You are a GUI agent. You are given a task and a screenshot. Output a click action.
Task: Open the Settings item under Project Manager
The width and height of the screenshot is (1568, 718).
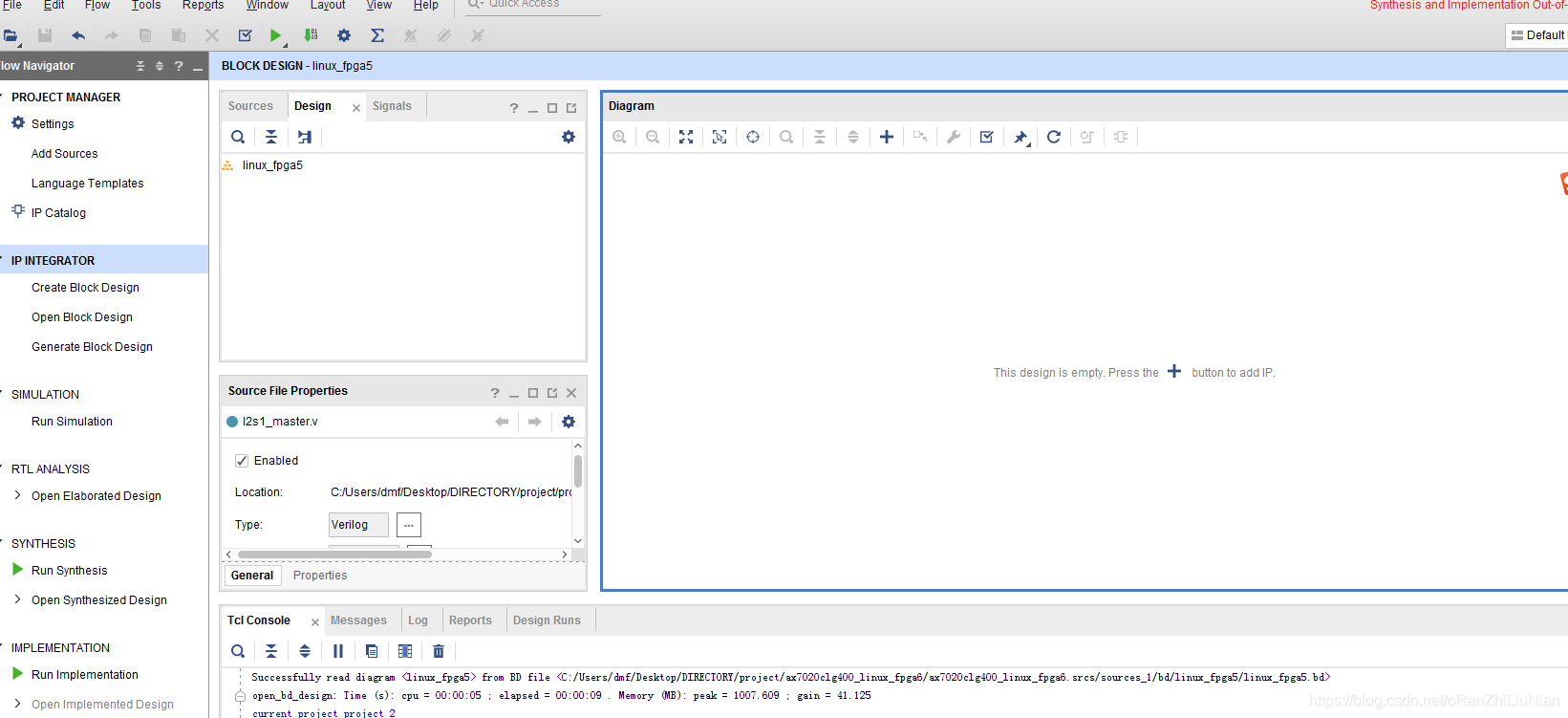[53, 124]
